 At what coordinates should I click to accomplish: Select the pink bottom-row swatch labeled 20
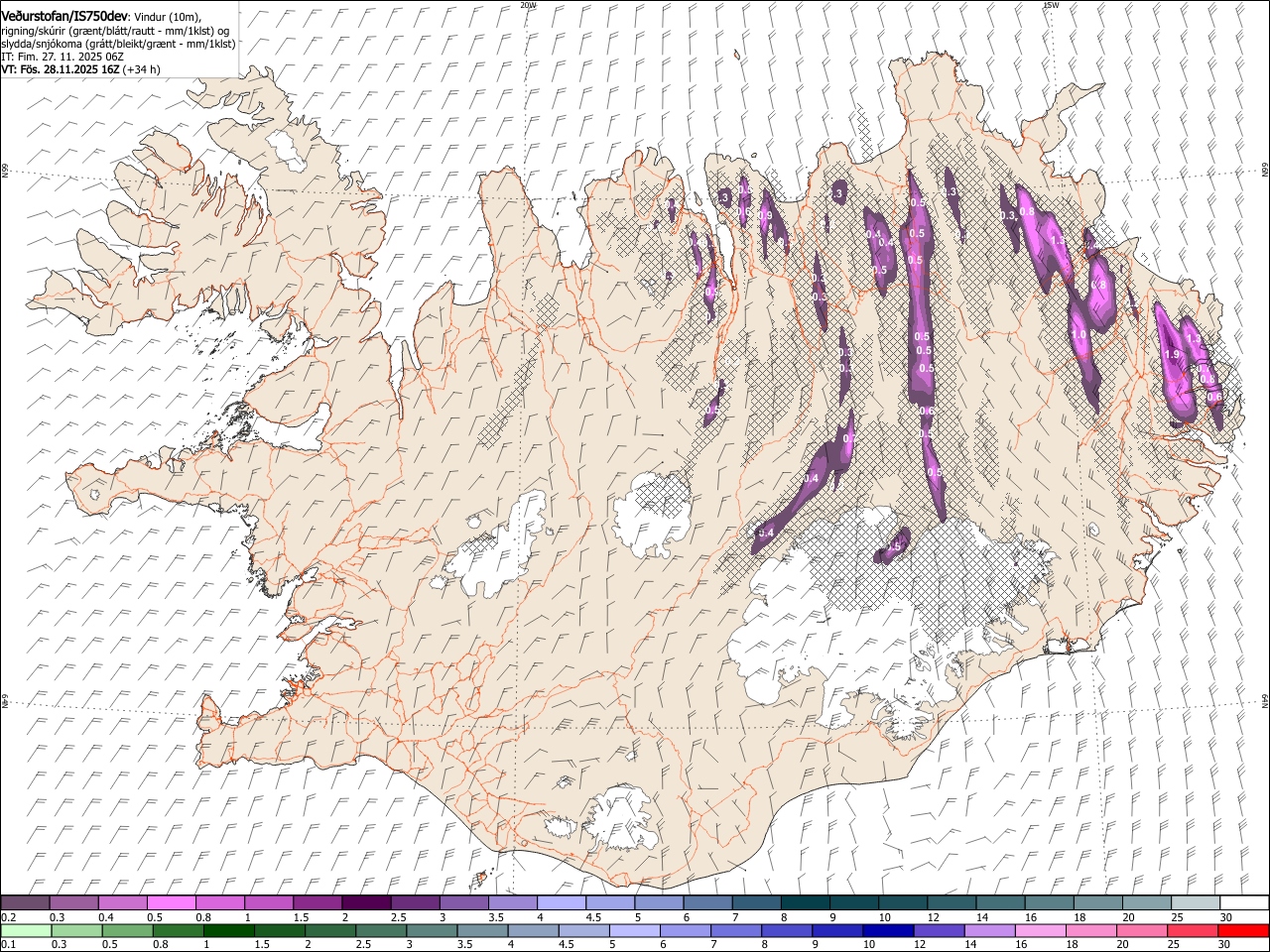pyautogui.click(x=1141, y=930)
